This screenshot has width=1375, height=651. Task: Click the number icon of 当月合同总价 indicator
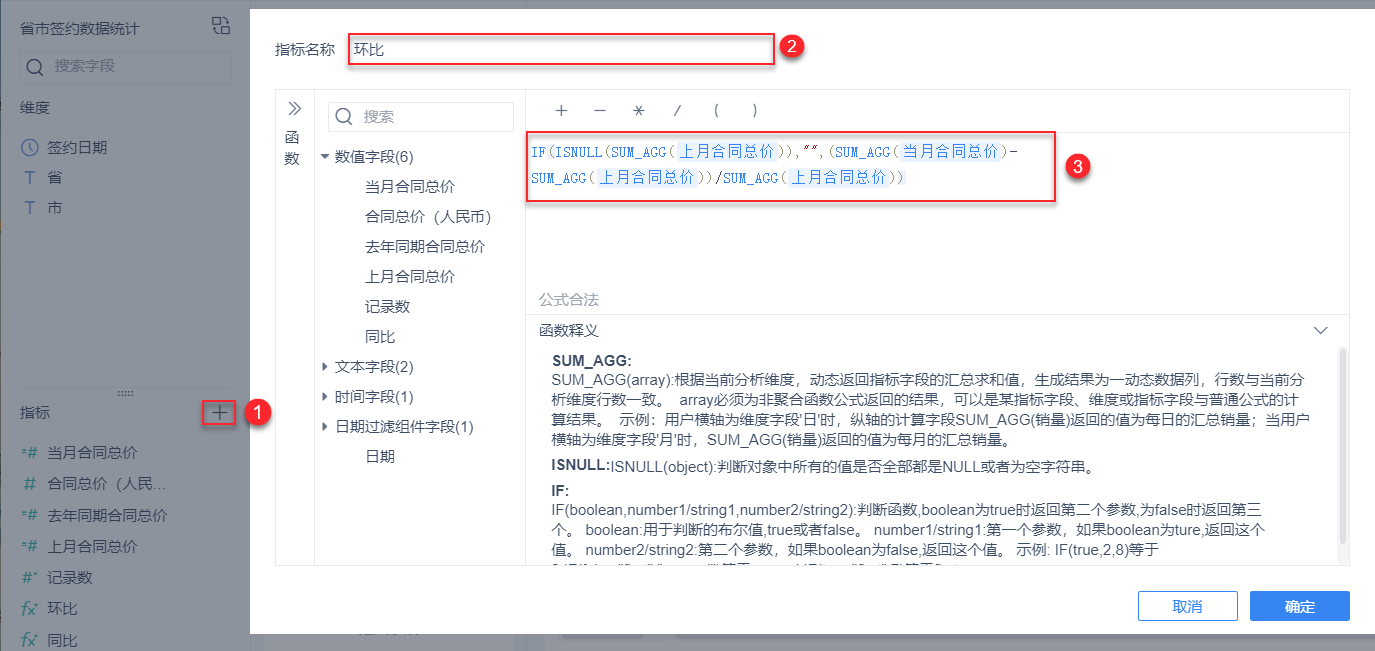click(x=29, y=452)
